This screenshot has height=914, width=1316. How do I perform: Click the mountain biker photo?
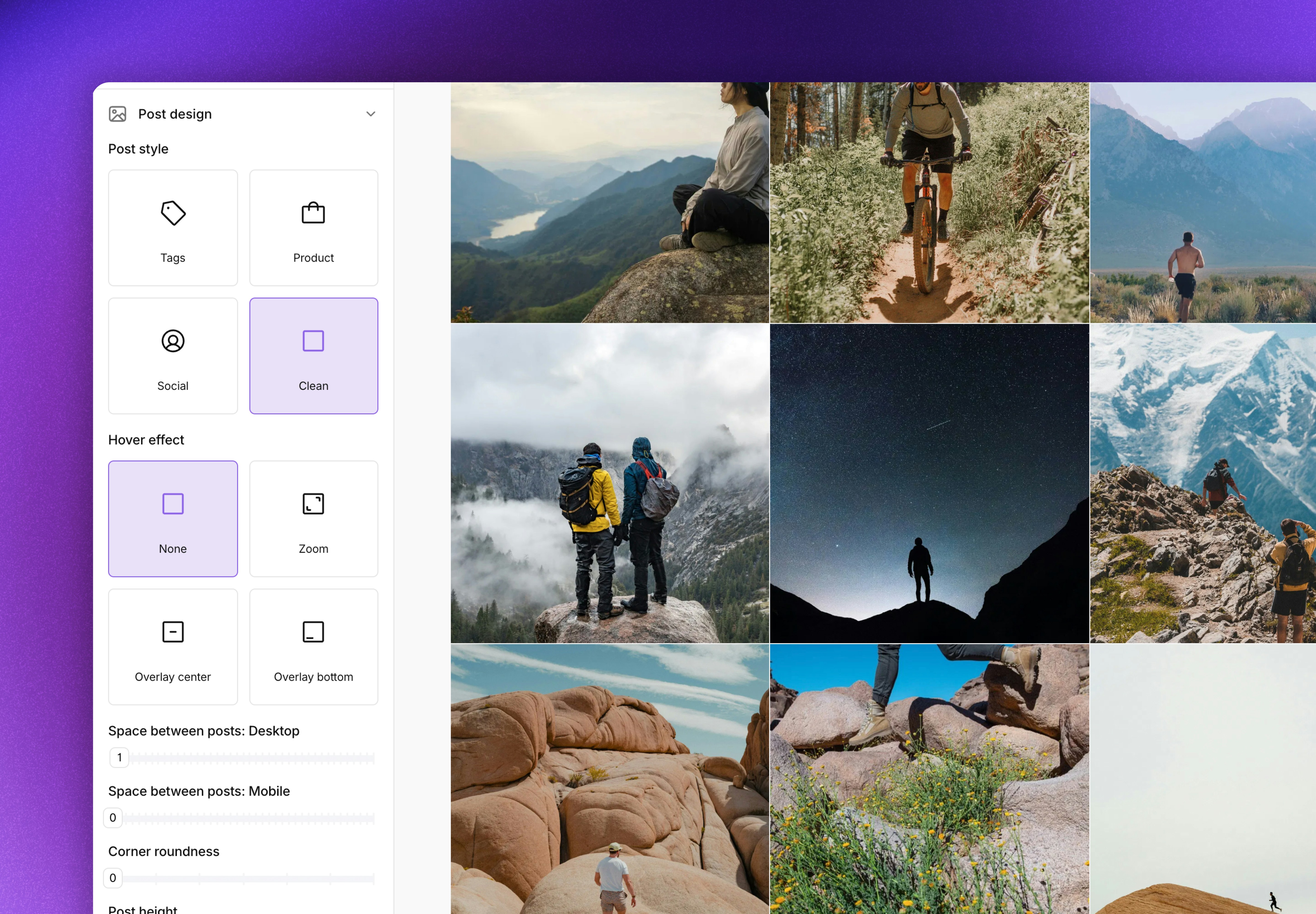(x=929, y=203)
